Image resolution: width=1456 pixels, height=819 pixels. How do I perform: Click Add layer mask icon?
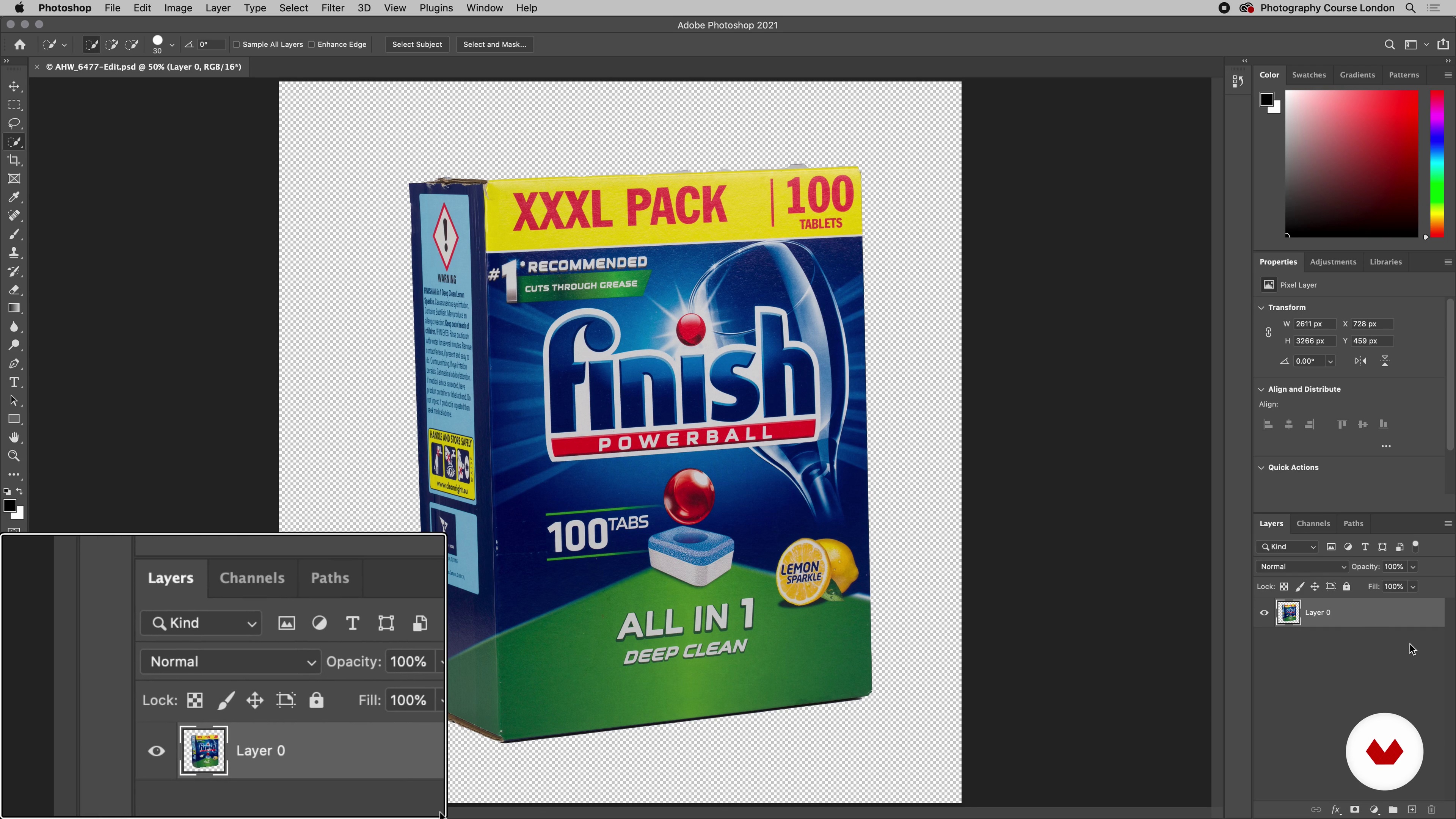pos(1355,810)
